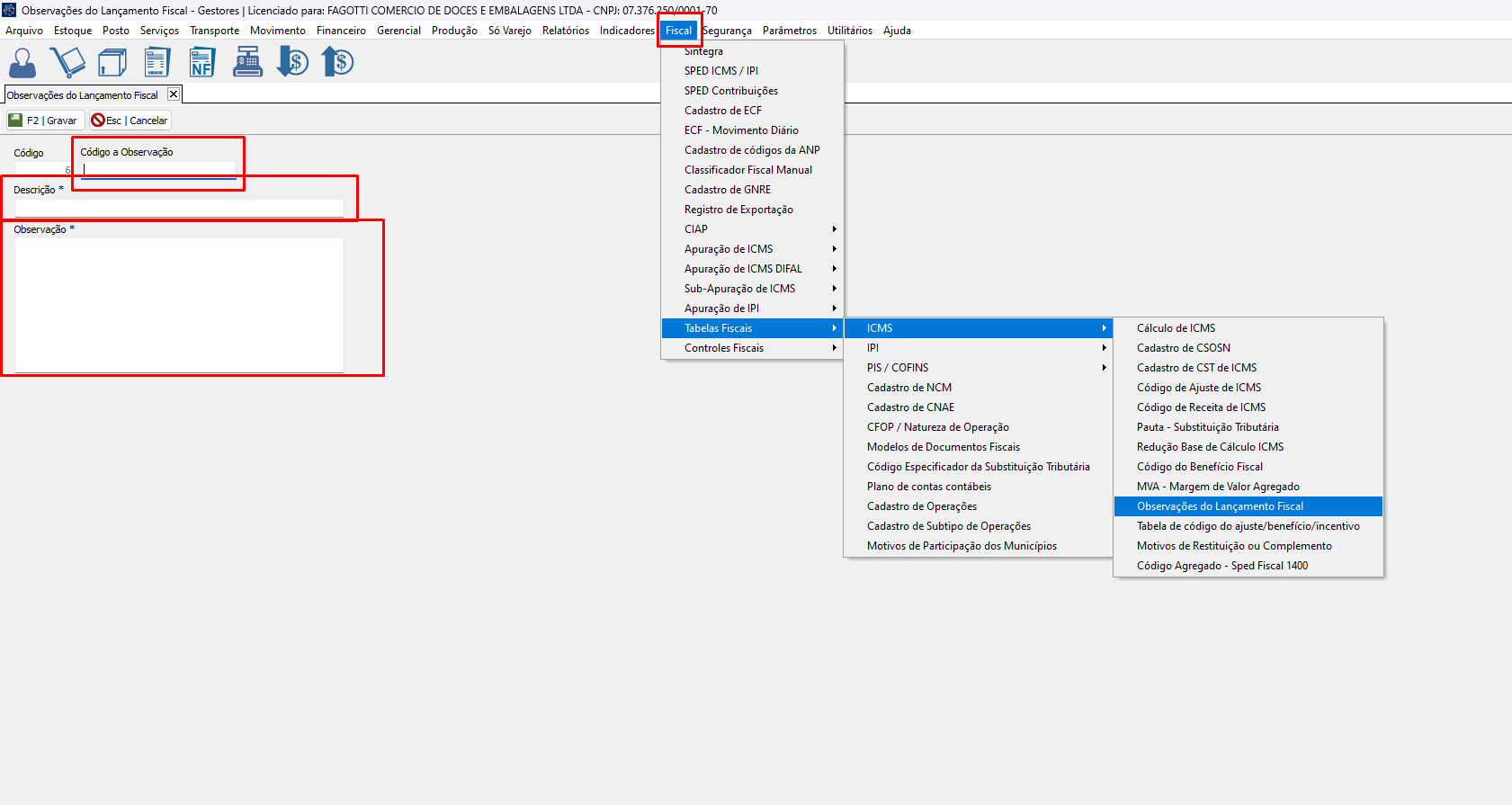
Task: Open the NF invoice toolbar icon
Action: 201,63
